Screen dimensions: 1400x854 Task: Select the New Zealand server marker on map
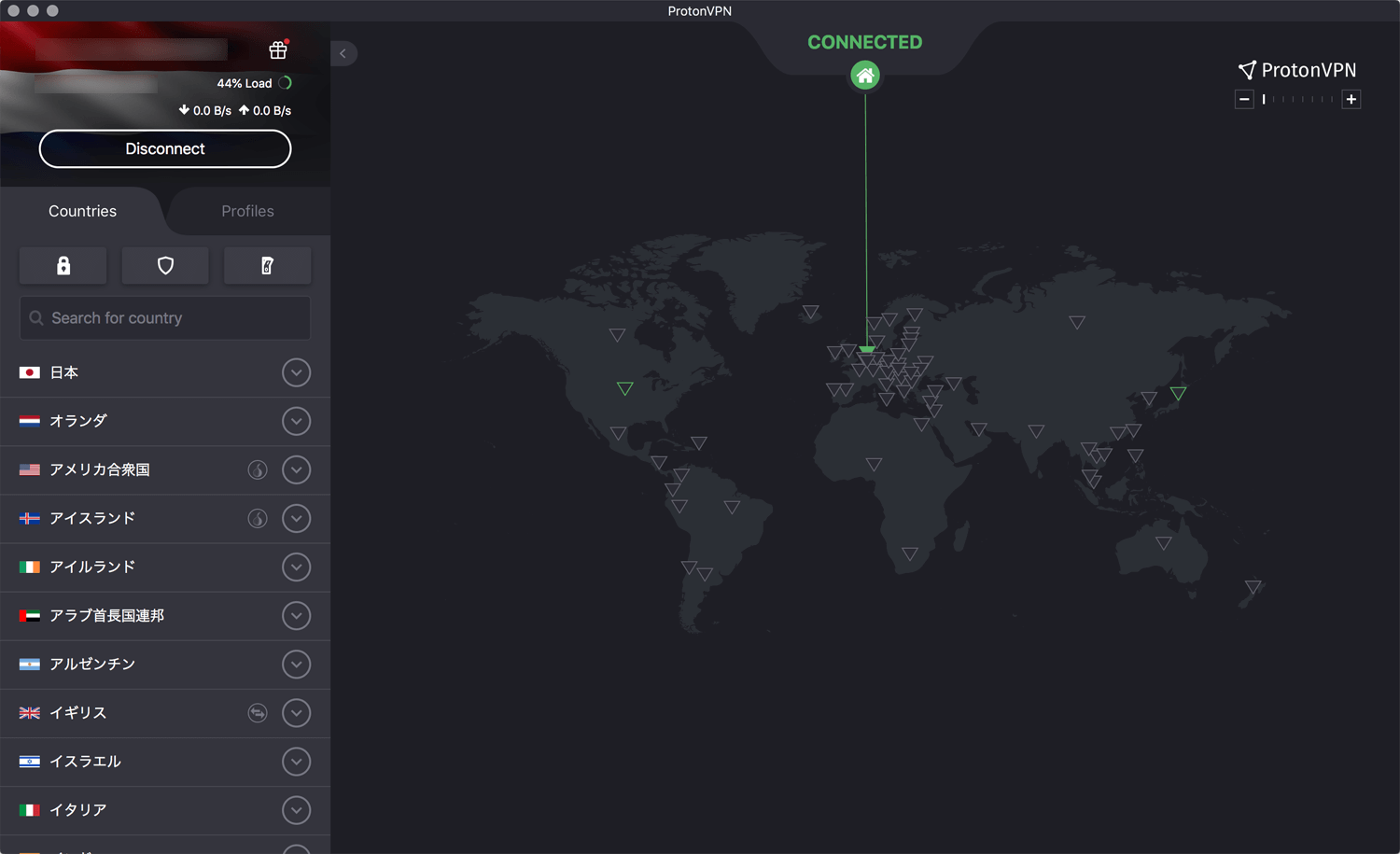tap(1253, 587)
